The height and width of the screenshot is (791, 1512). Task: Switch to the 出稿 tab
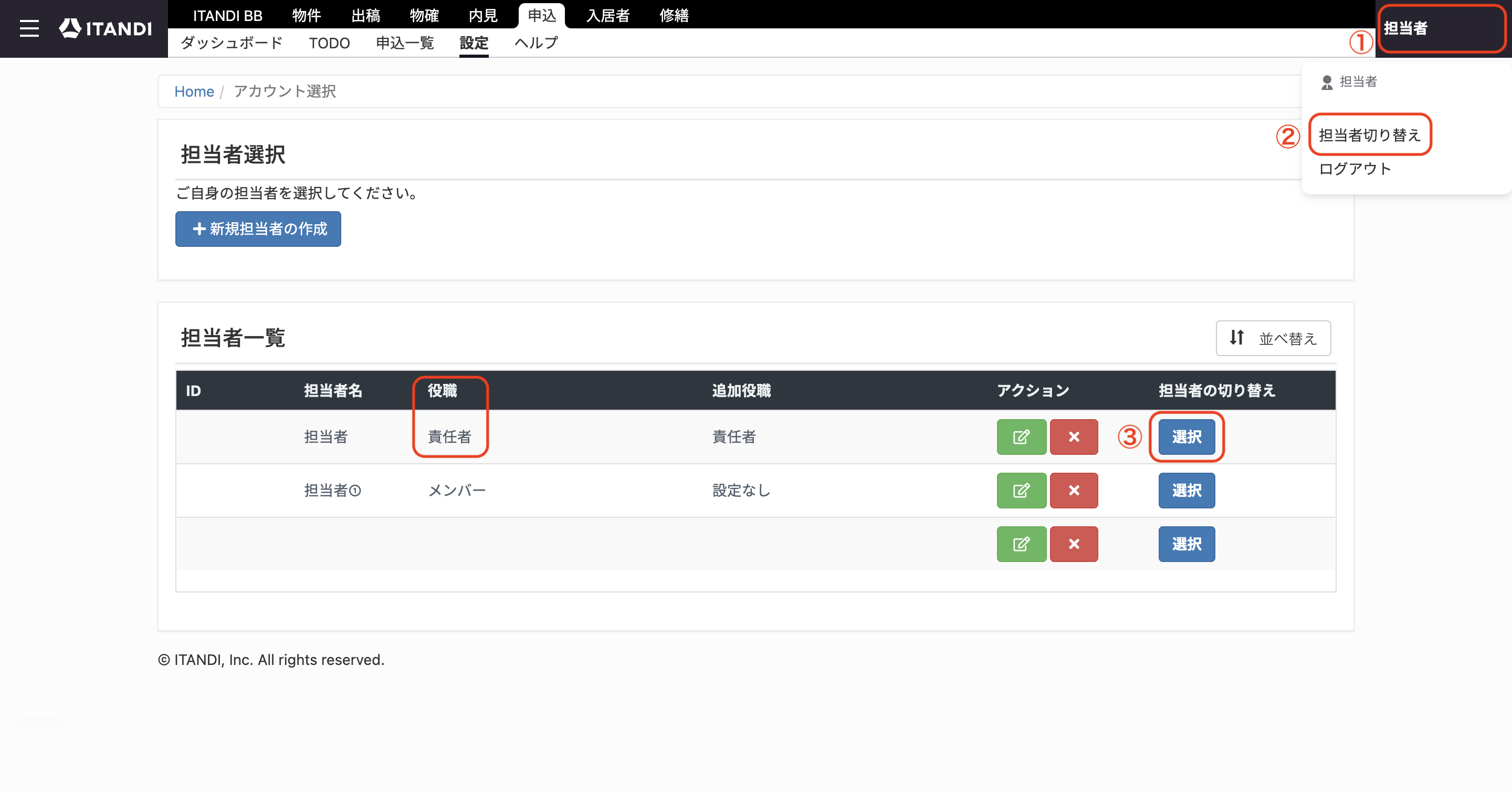(366, 16)
